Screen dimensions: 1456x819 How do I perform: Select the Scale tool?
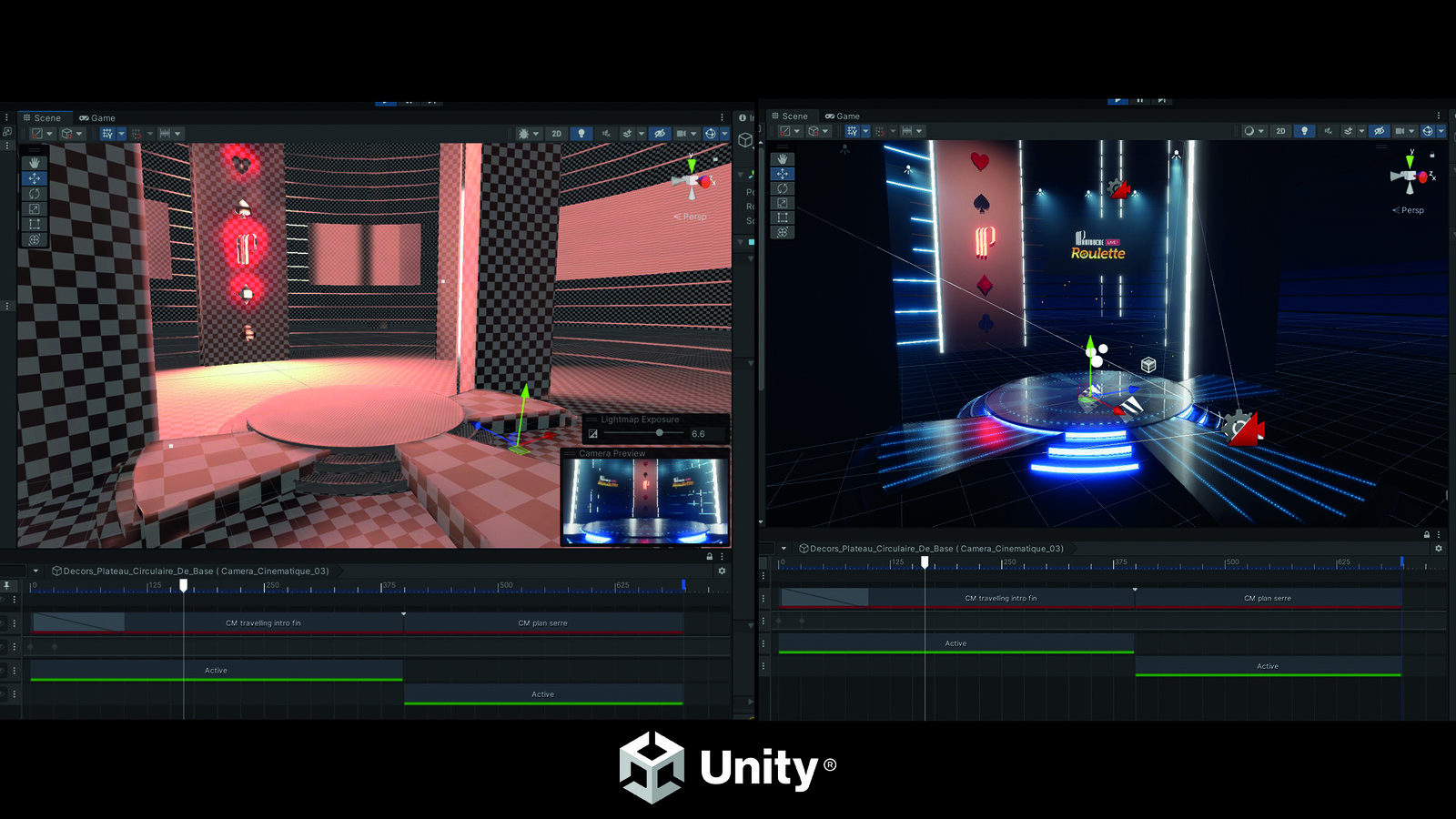coord(35,208)
